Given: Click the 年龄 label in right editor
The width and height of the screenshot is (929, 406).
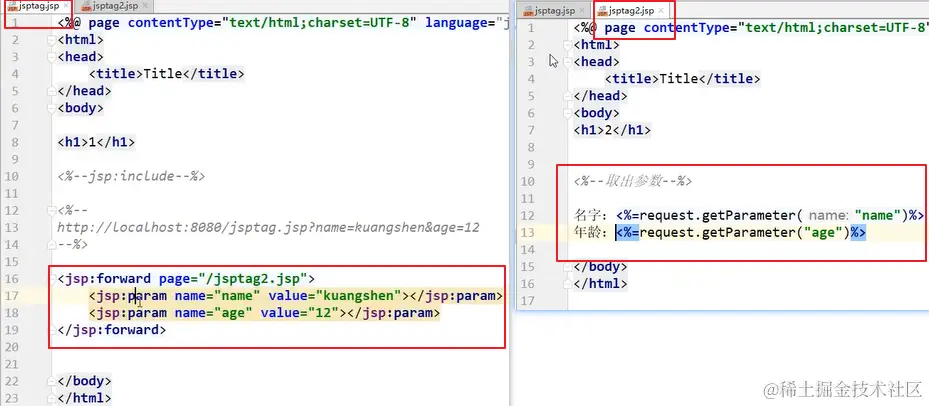Looking at the screenshot, I should coord(590,233).
